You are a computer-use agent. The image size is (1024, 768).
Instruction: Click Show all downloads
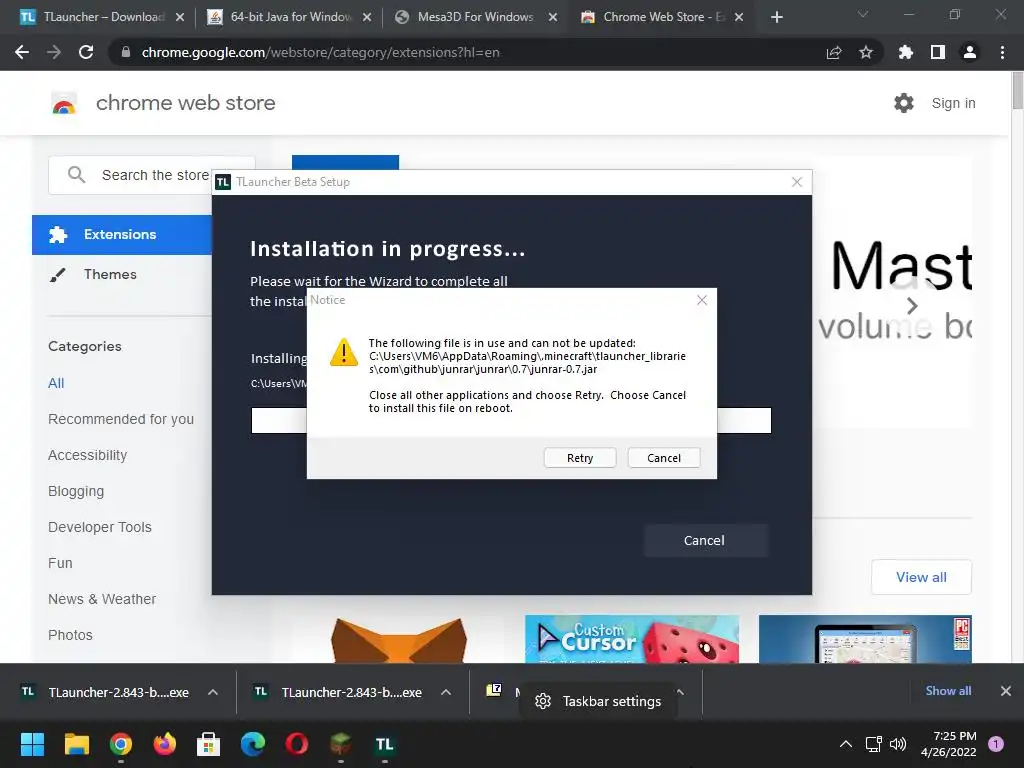(x=948, y=691)
